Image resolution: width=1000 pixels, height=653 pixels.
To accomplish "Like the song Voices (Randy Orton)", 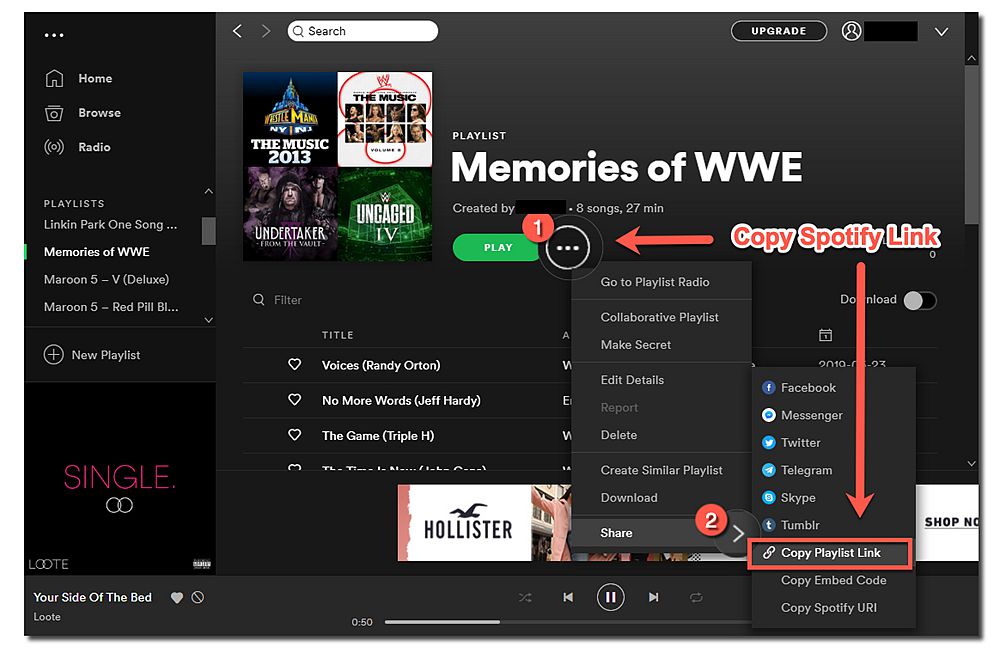I will [x=294, y=365].
